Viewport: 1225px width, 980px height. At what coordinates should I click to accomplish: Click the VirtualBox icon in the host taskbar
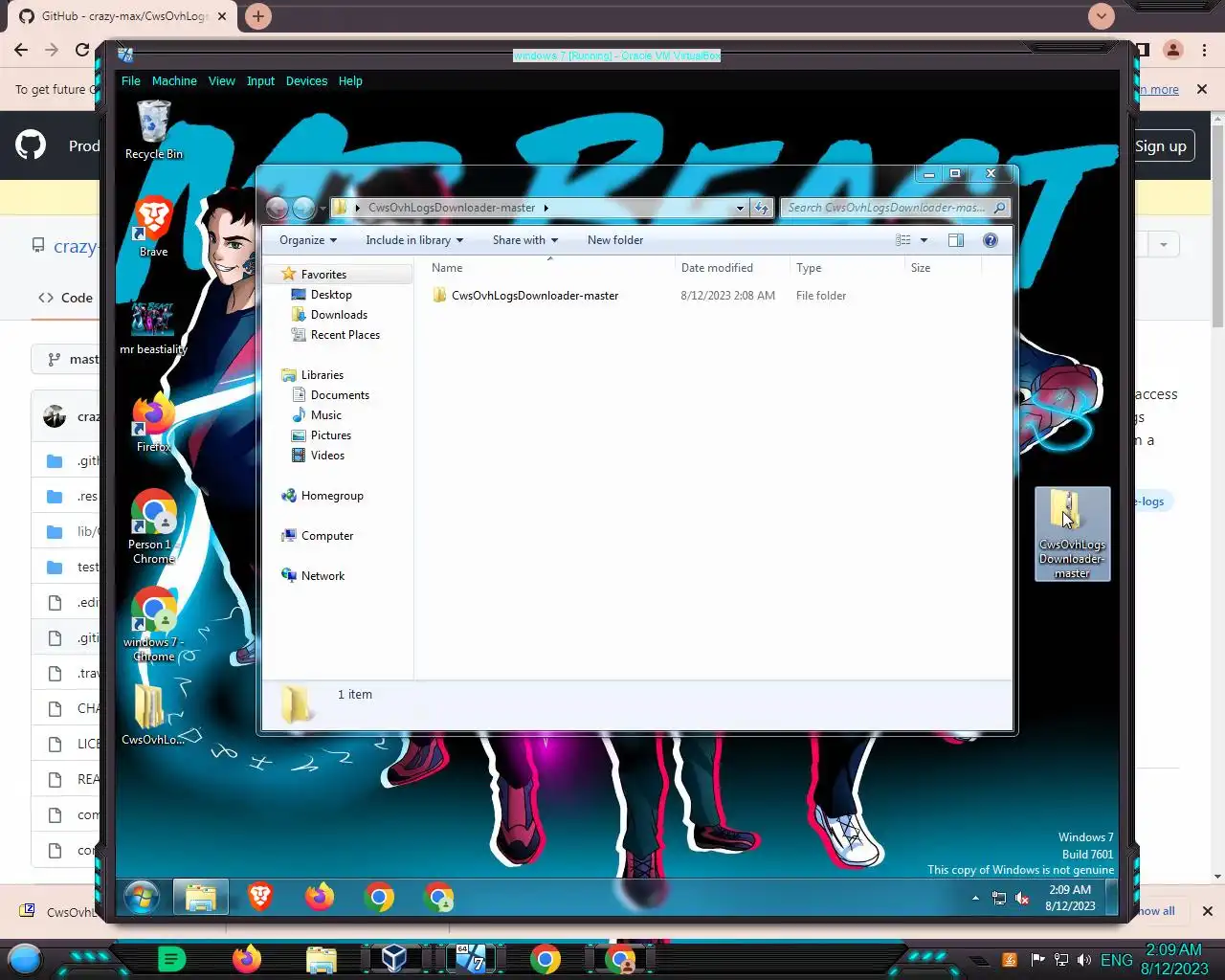coord(394,958)
